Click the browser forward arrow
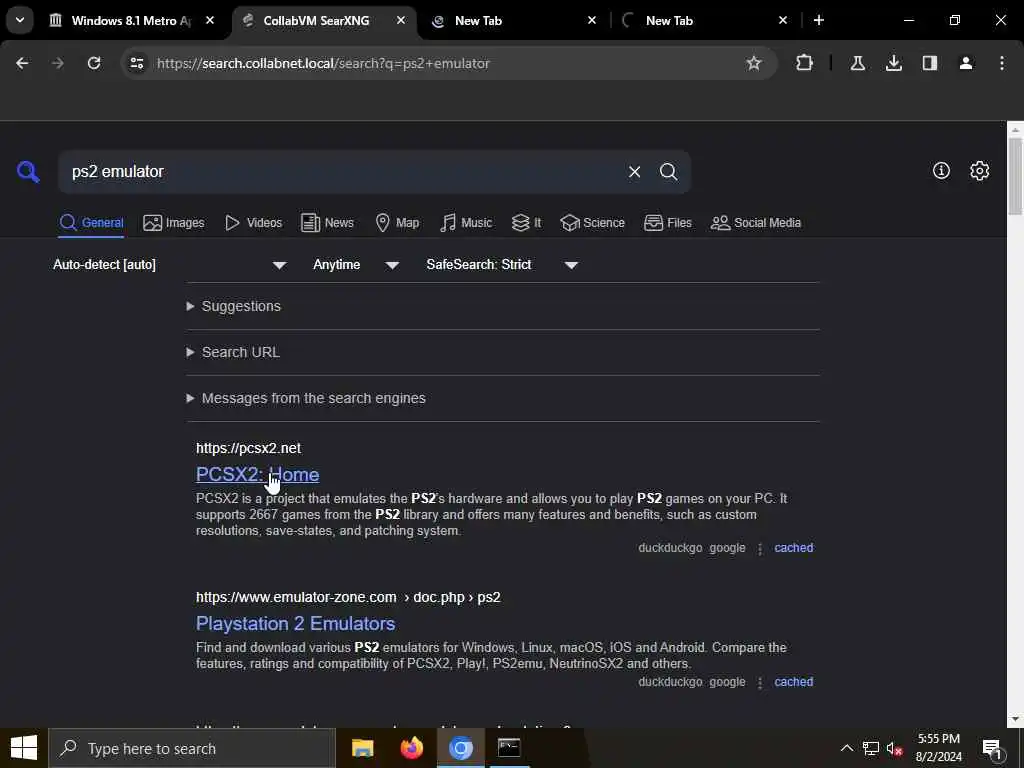This screenshot has width=1024, height=768. click(58, 63)
